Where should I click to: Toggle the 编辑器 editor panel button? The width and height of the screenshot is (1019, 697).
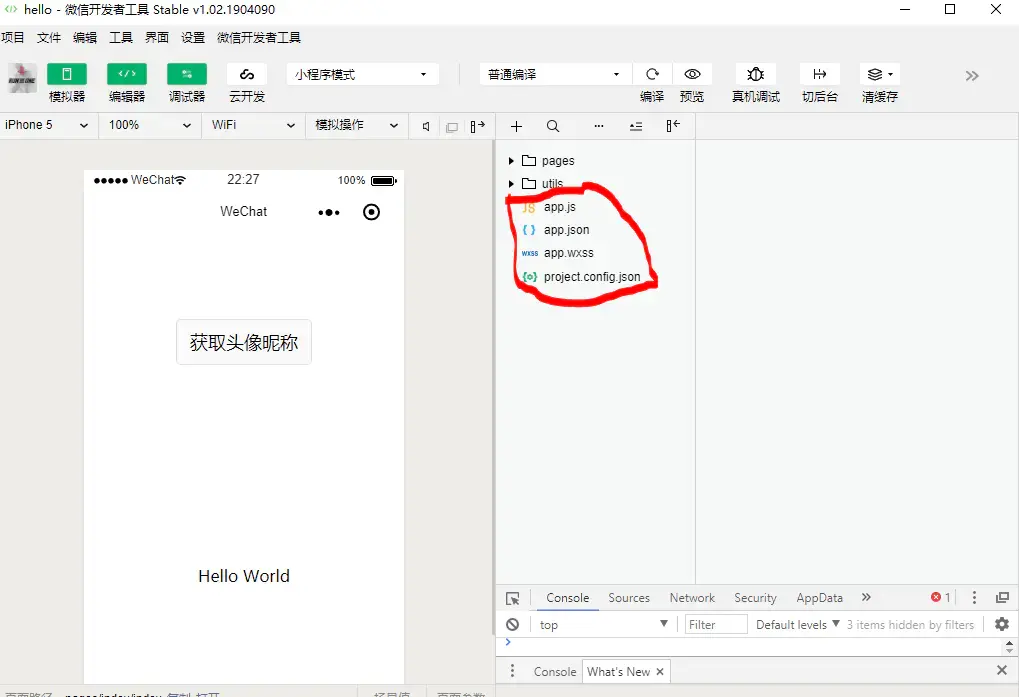[x=127, y=74]
